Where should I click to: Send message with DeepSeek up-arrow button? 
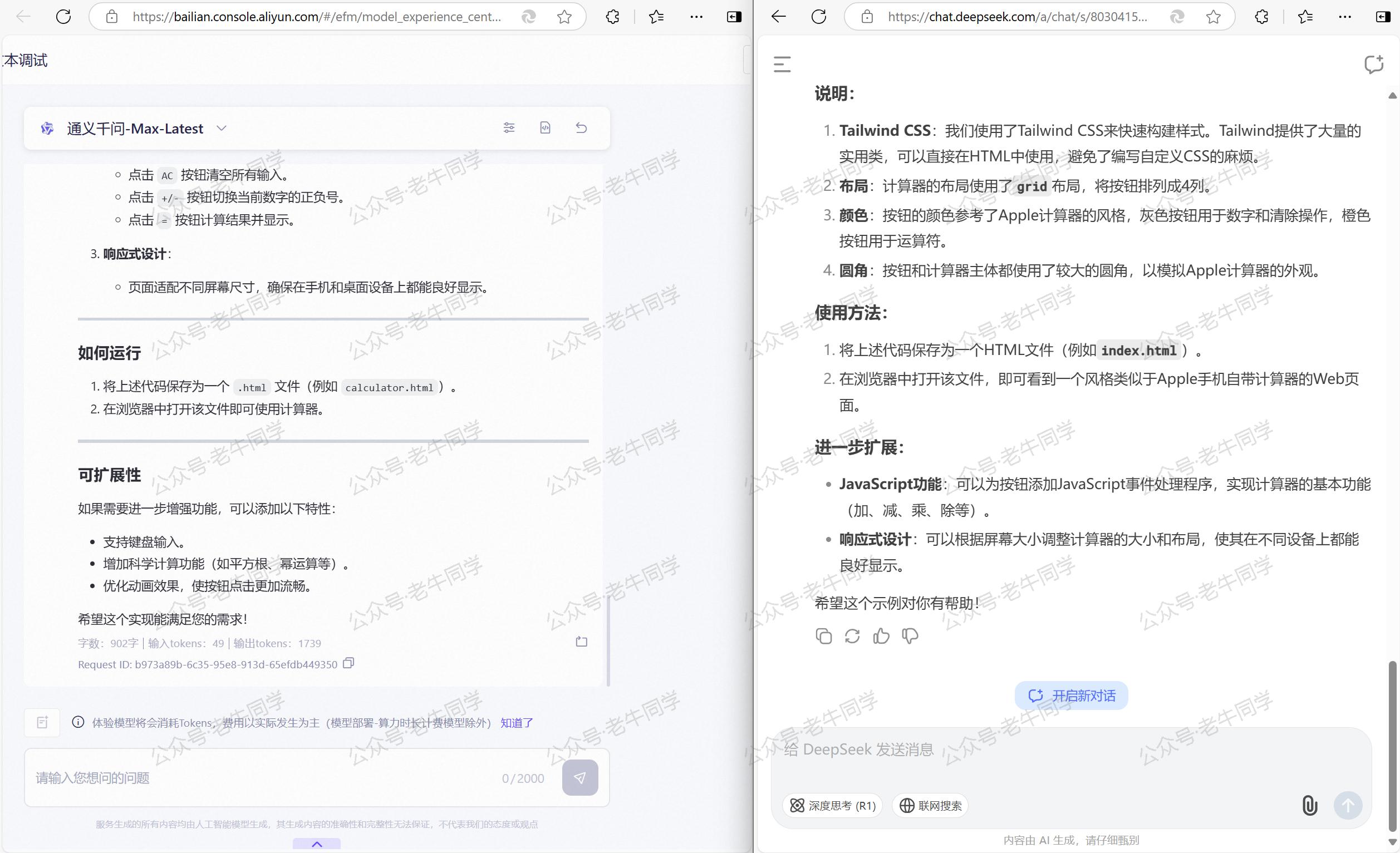pos(1348,805)
